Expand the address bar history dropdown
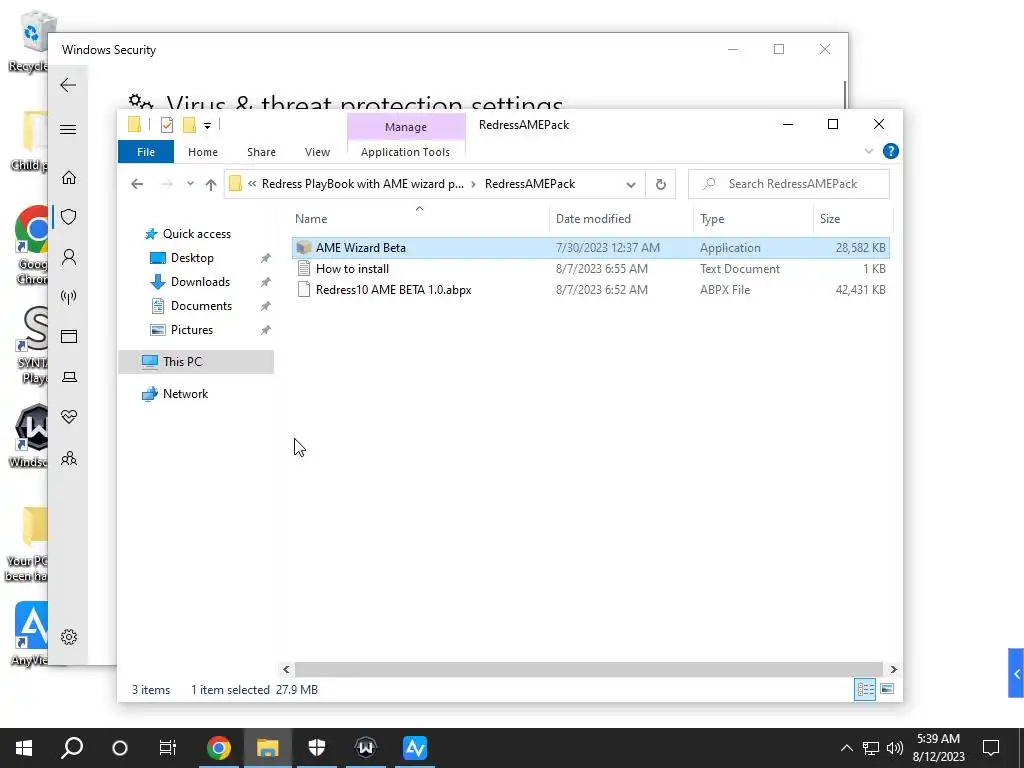 [631, 185]
